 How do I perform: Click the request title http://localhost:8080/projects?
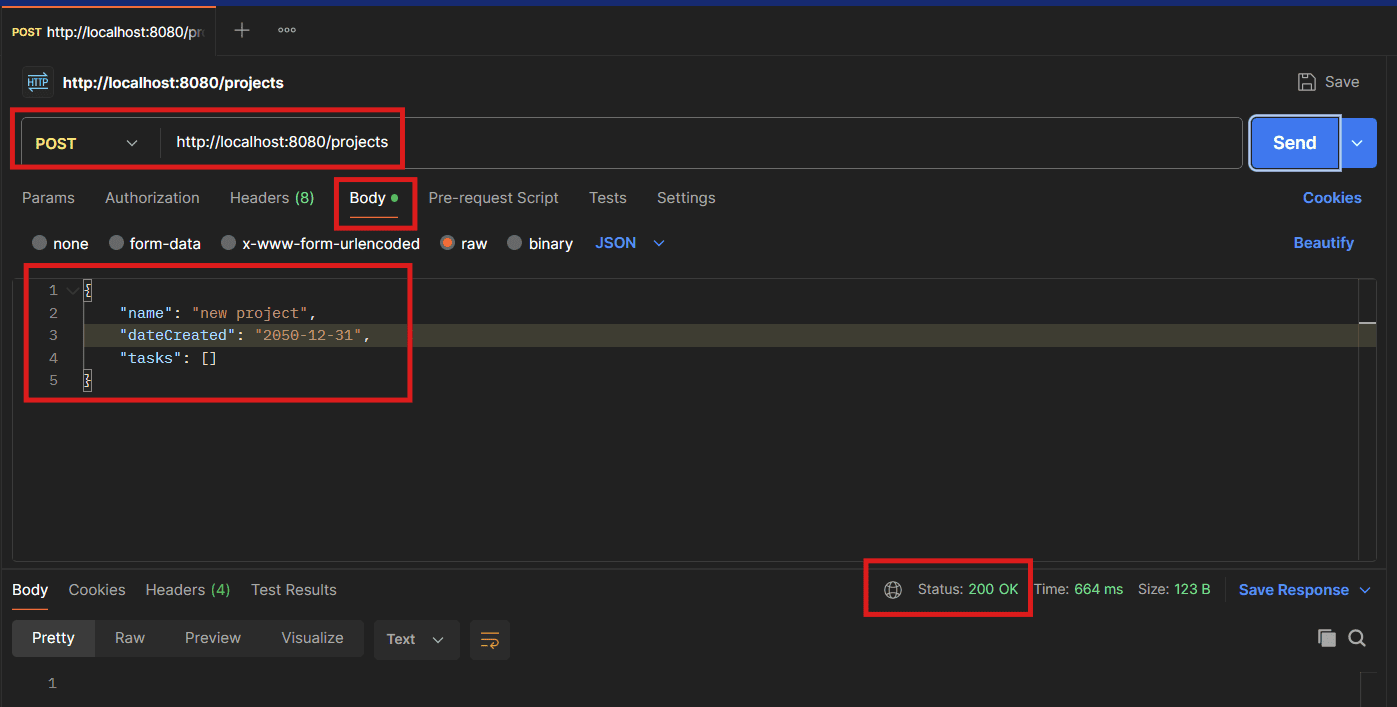(x=173, y=83)
